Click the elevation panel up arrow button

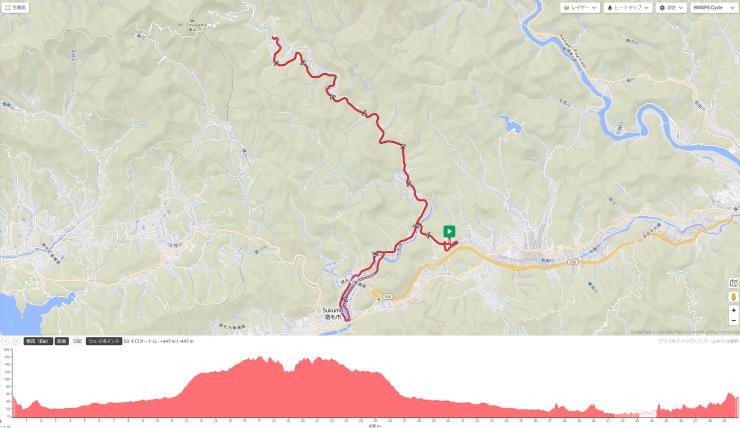(5, 341)
